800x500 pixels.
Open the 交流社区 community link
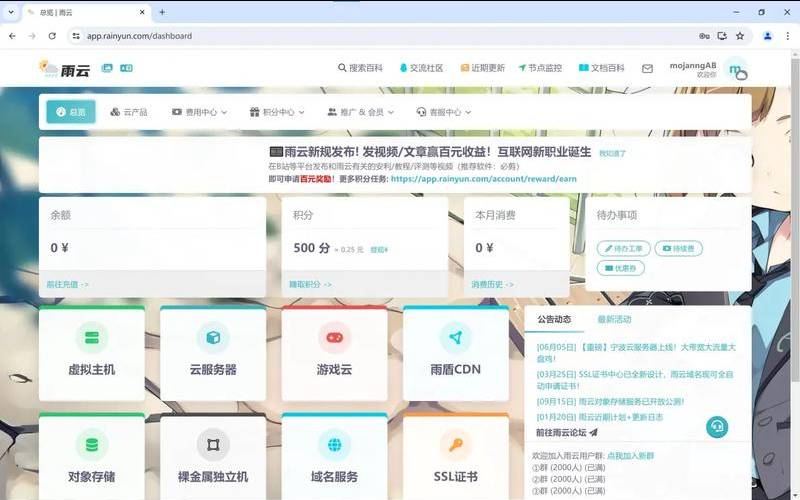(421, 68)
